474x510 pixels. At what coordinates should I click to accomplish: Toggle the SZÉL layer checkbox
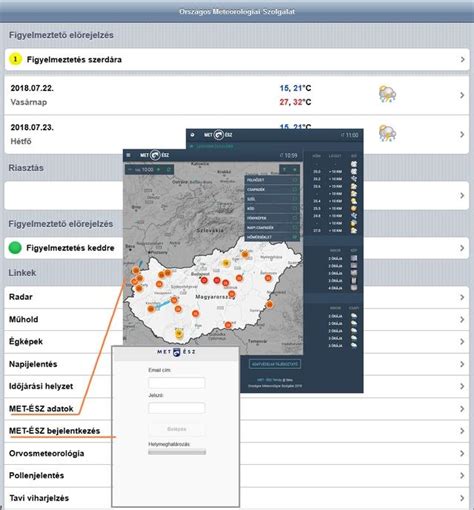(x=295, y=199)
